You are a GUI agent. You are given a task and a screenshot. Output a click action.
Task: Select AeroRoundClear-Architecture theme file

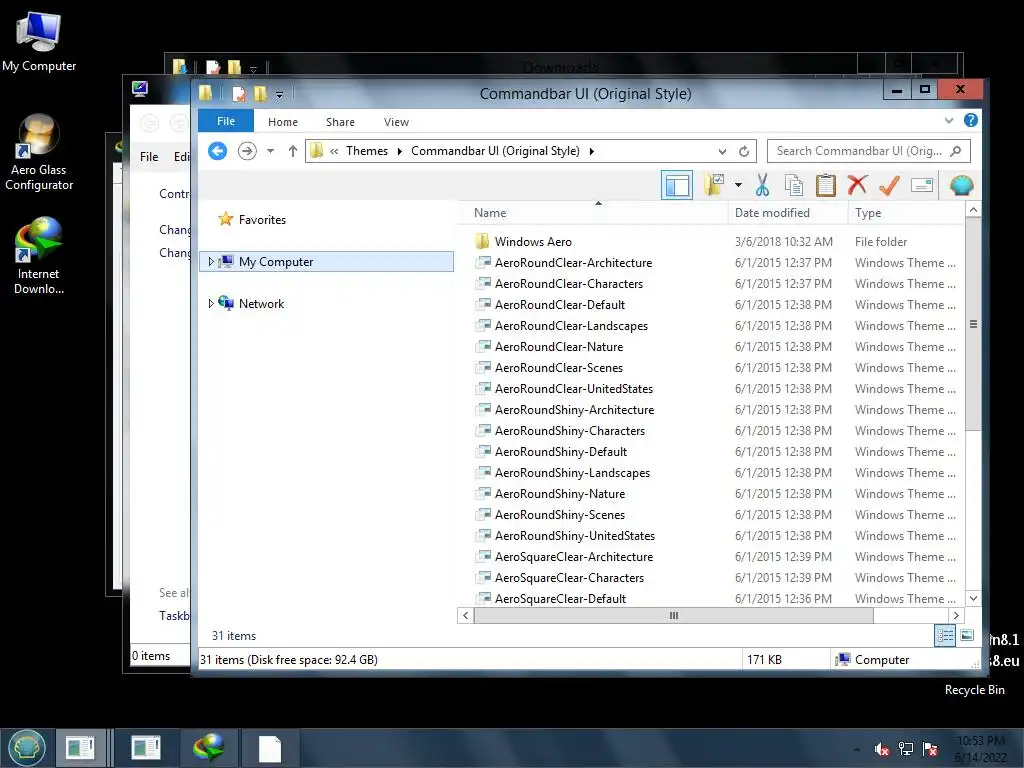tap(573, 263)
